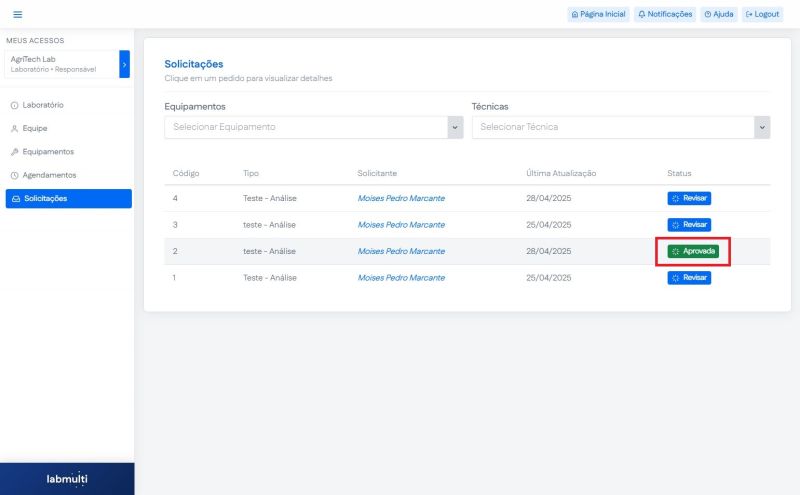The width and height of the screenshot is (800, 495).
Task: Open Moises Pedro Marcante link in row 1
Action: point(401,278)
